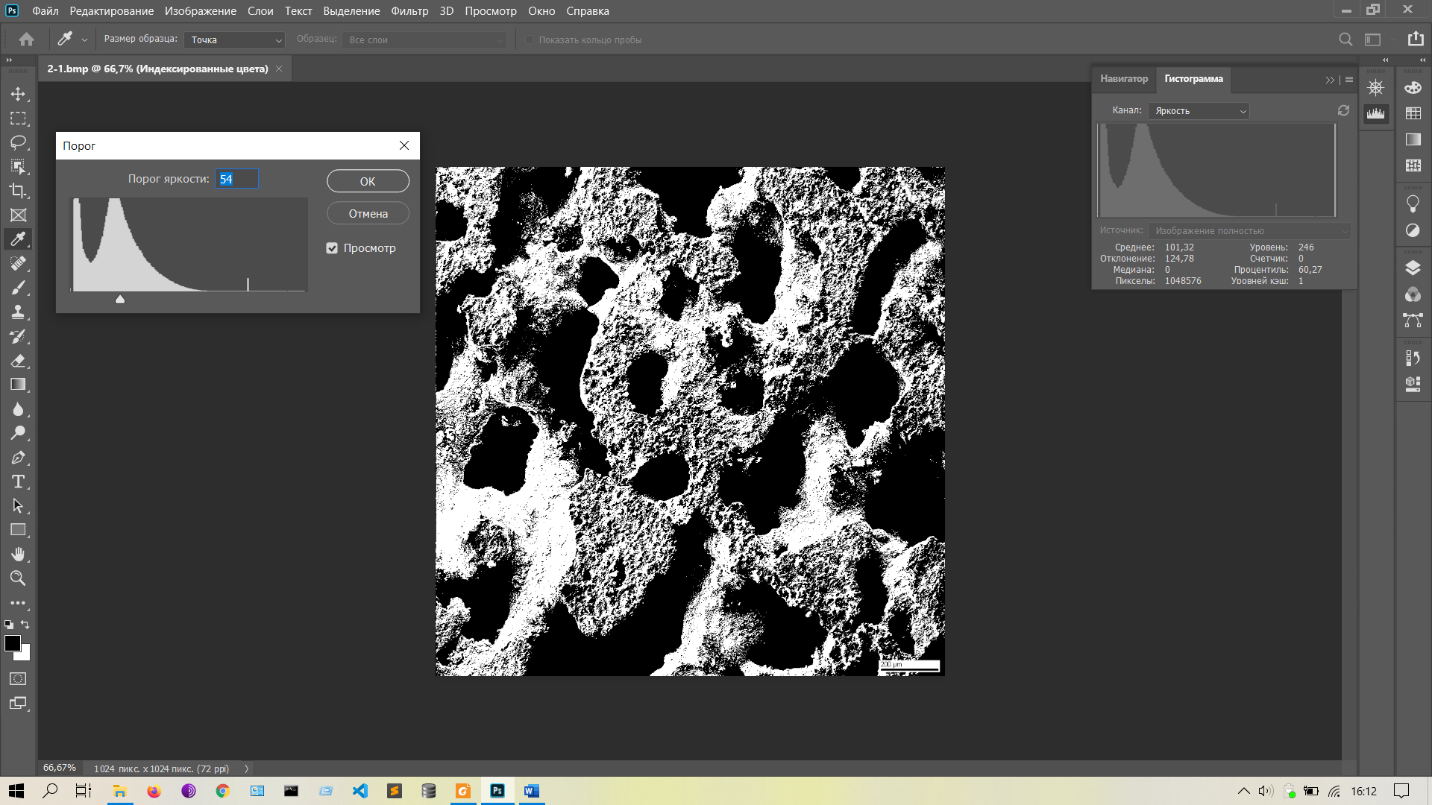Screen dimensions: 1432x805
Task: Swap foreground and background colors
Action: click(26, 624)
